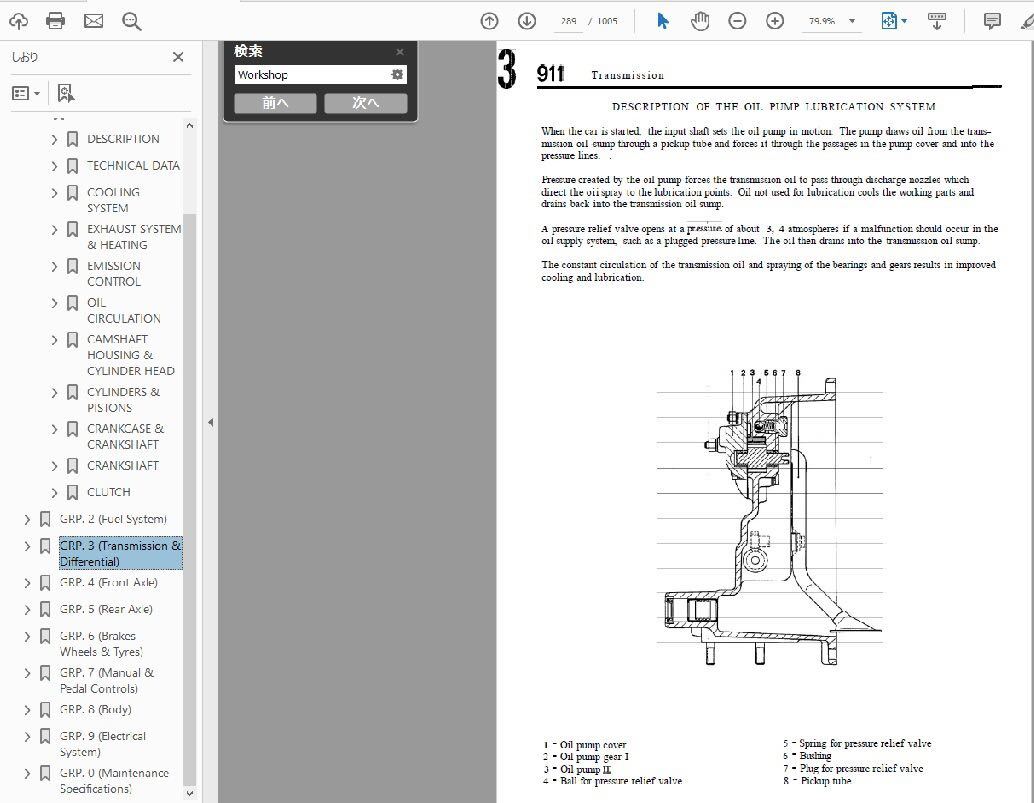Zoom in with plus icon
Viewport: 1034px width, 803px height.
coord(775,22)
